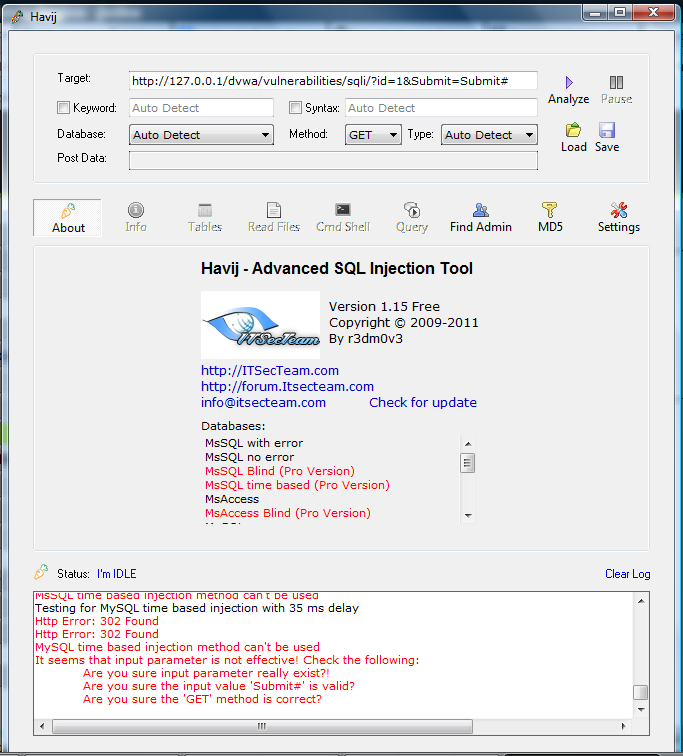
Task: Click the Info tab icon
Action: click(x=136, y=210)
